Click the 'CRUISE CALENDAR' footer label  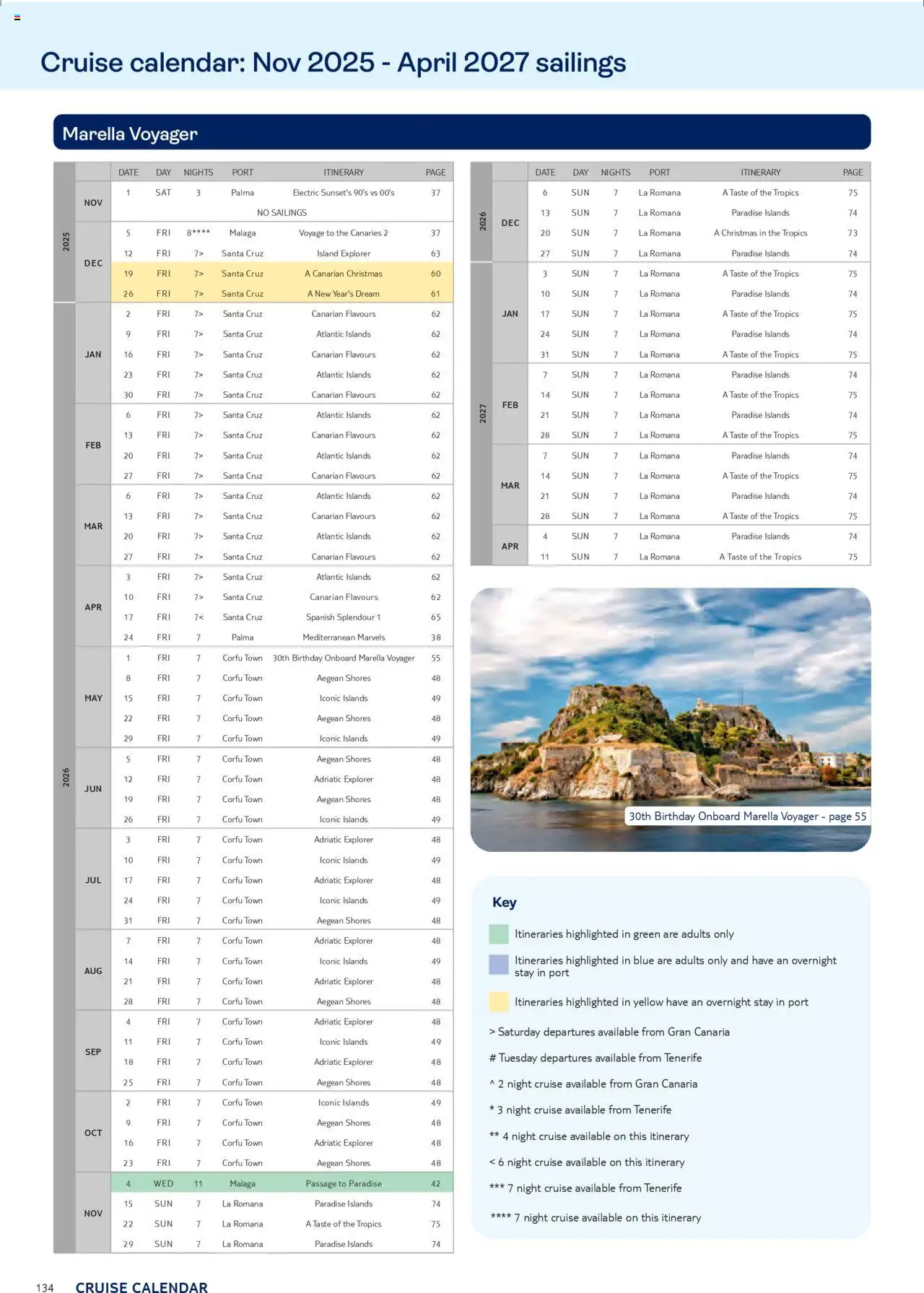[141, 1287]
